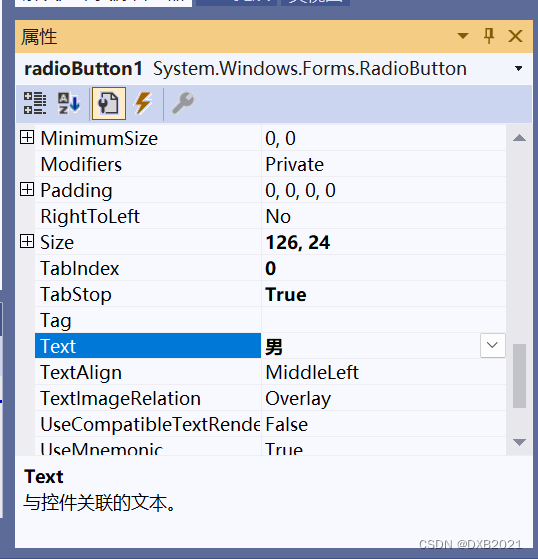Select the Text property row

[148, 345]
